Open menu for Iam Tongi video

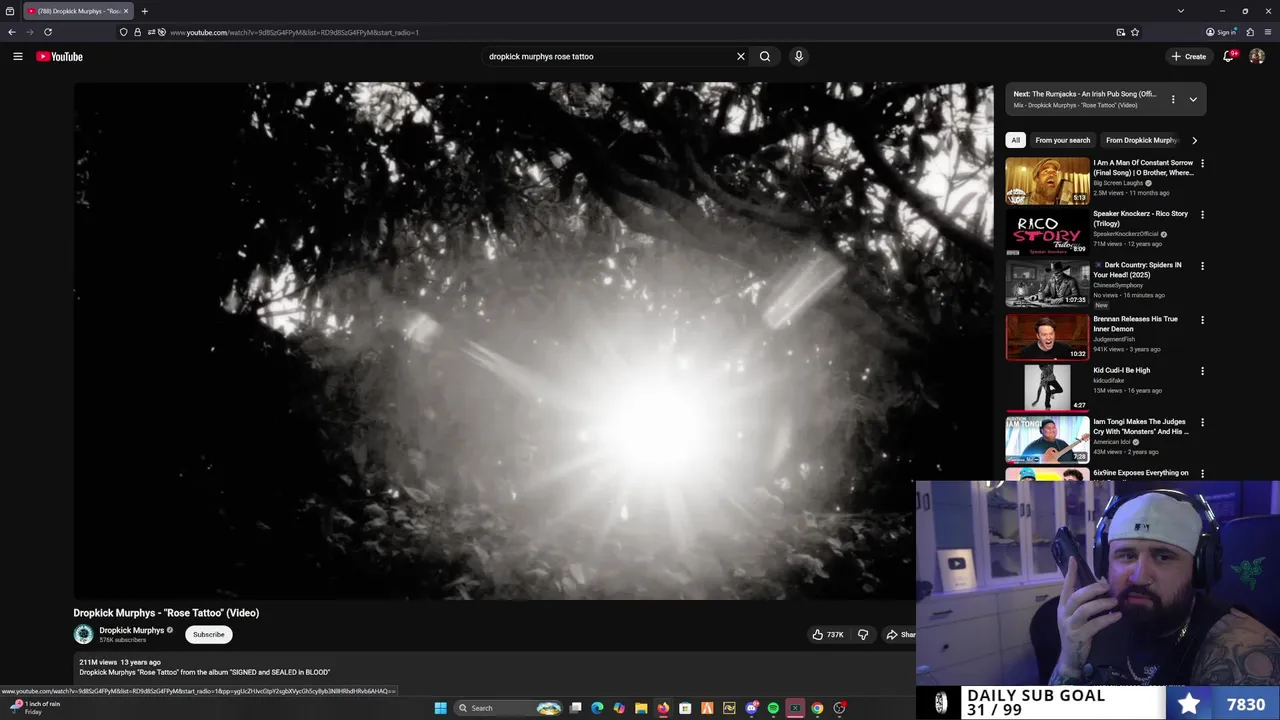point(1202,422)
